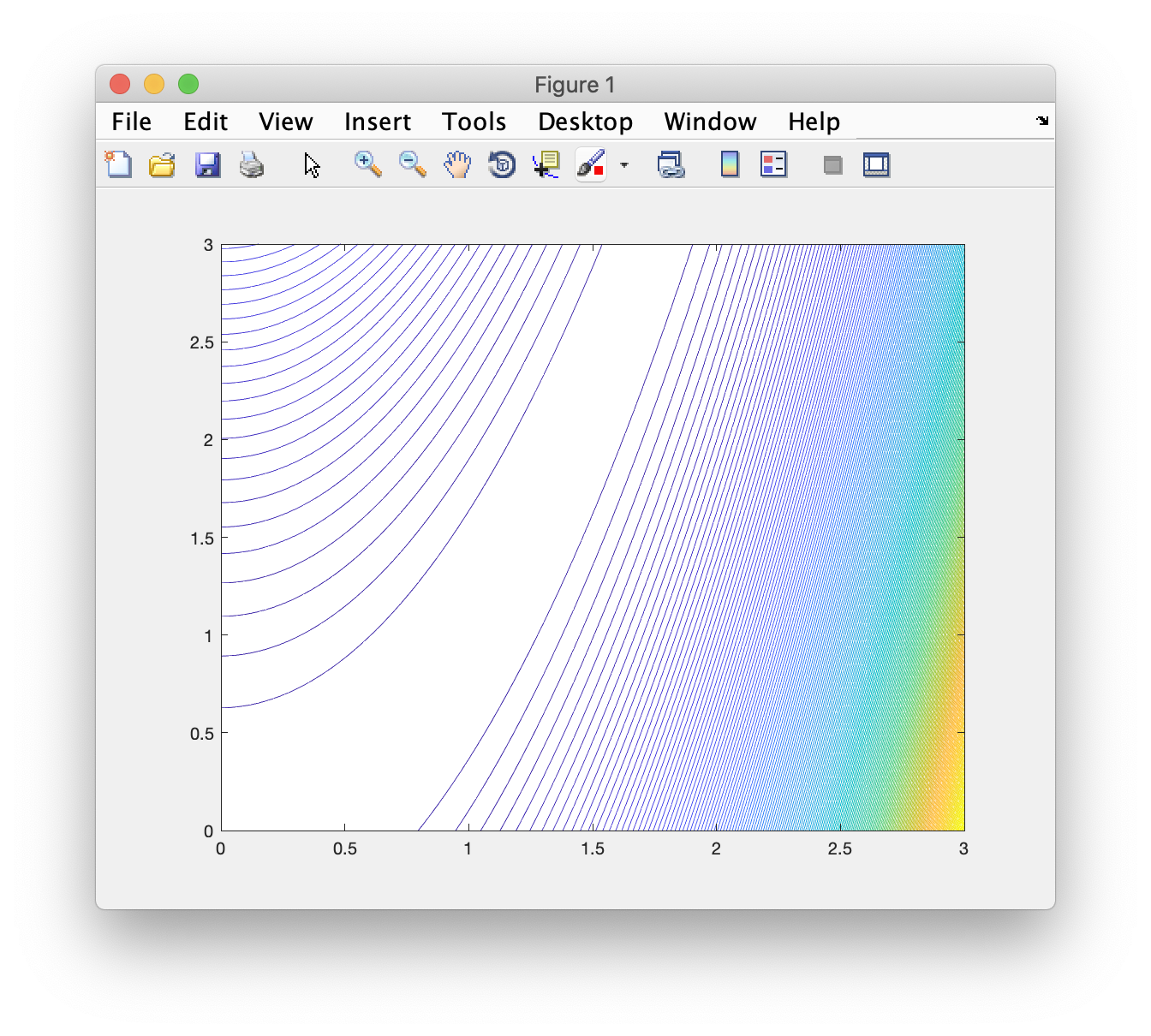1151x1036 pixels.
Task: Open the Insert menu
Action: tap(378, 122)
